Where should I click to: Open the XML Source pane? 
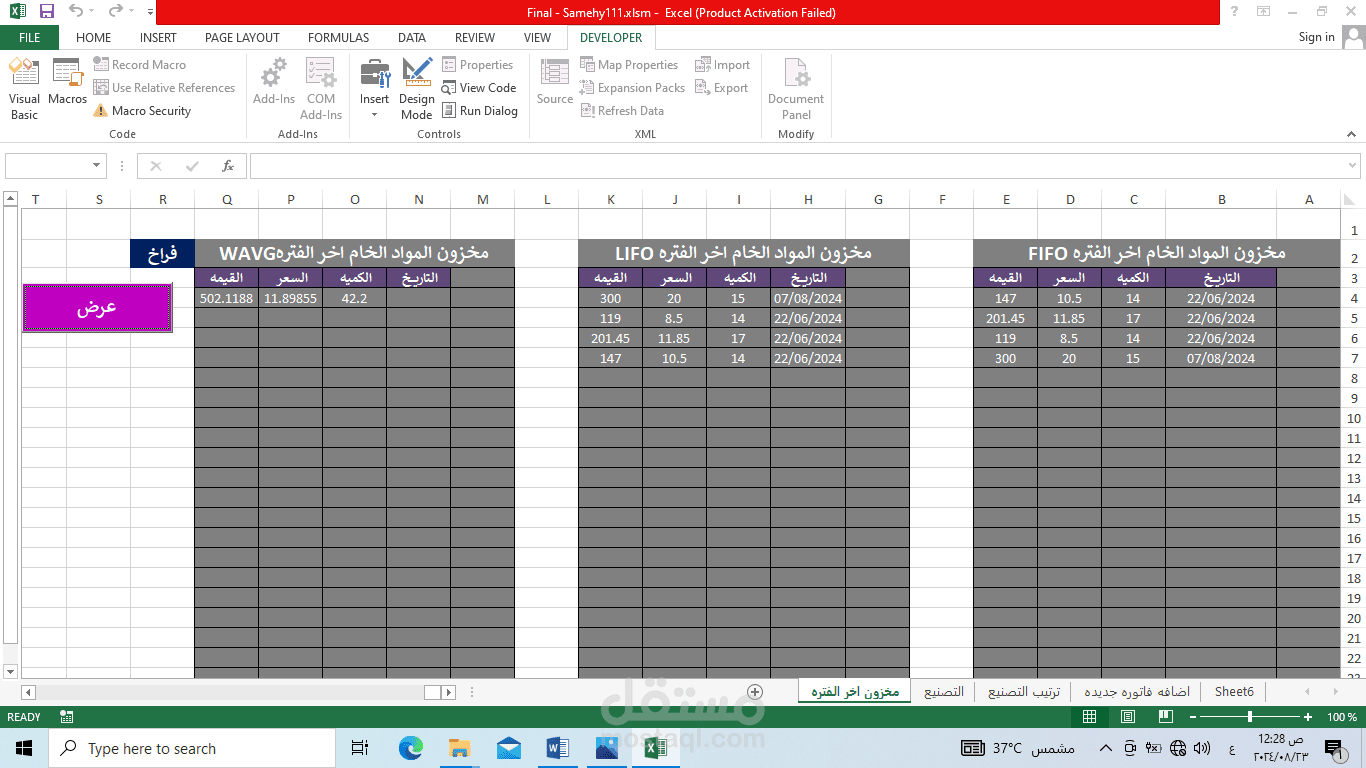coord(555,82)
